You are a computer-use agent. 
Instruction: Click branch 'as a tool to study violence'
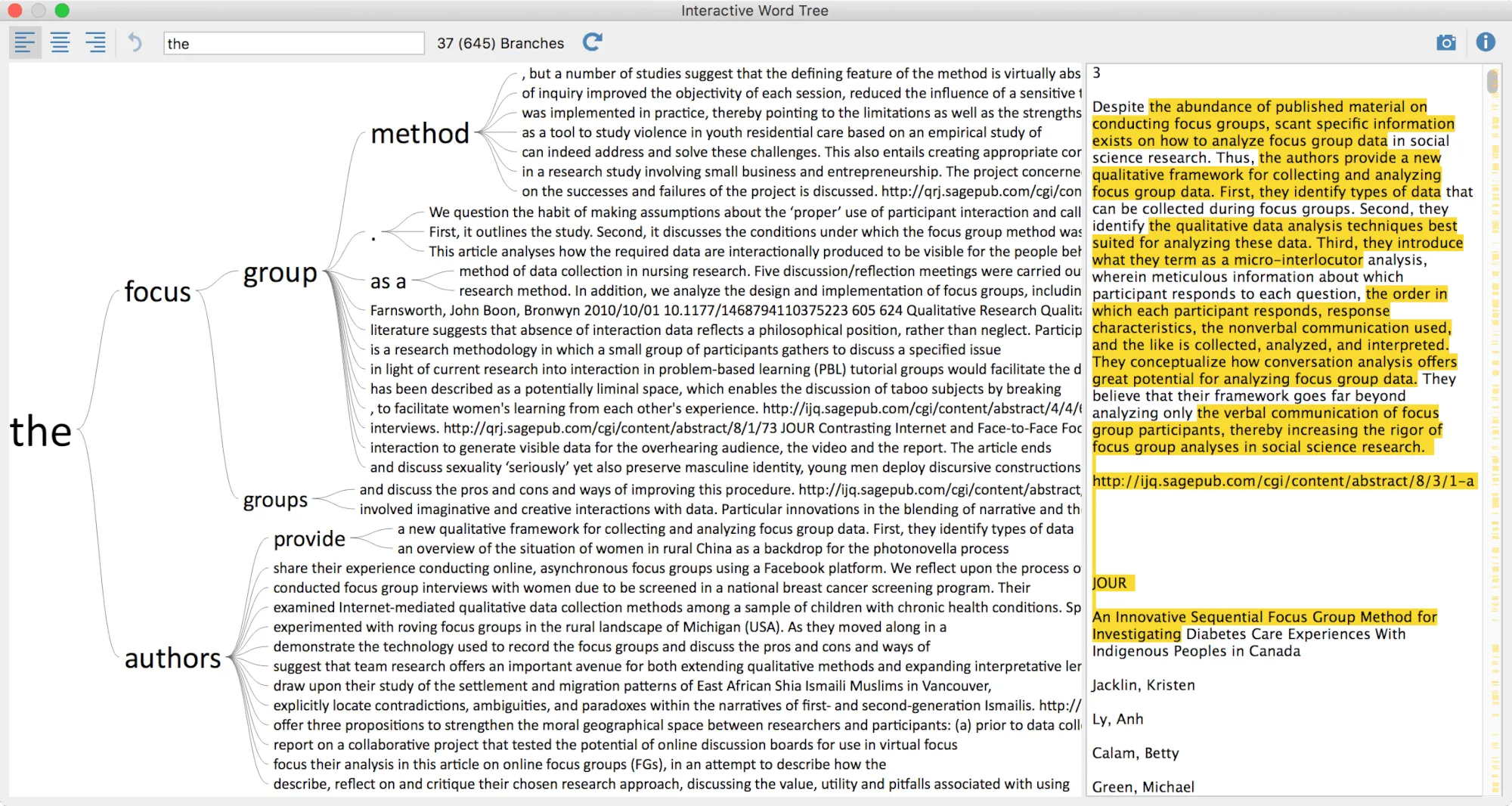click(x=781, y=132)
